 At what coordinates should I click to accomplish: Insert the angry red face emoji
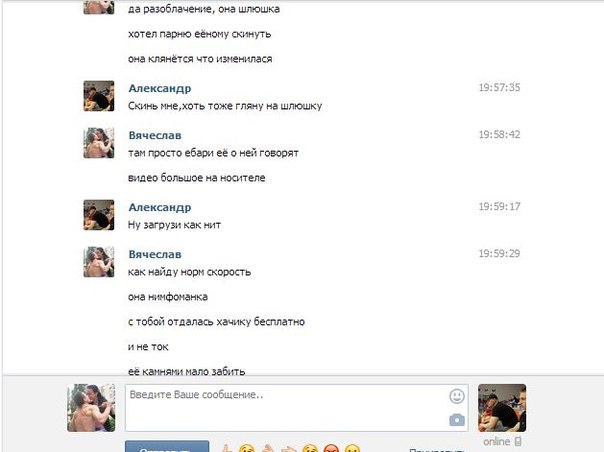pos(331,449)
